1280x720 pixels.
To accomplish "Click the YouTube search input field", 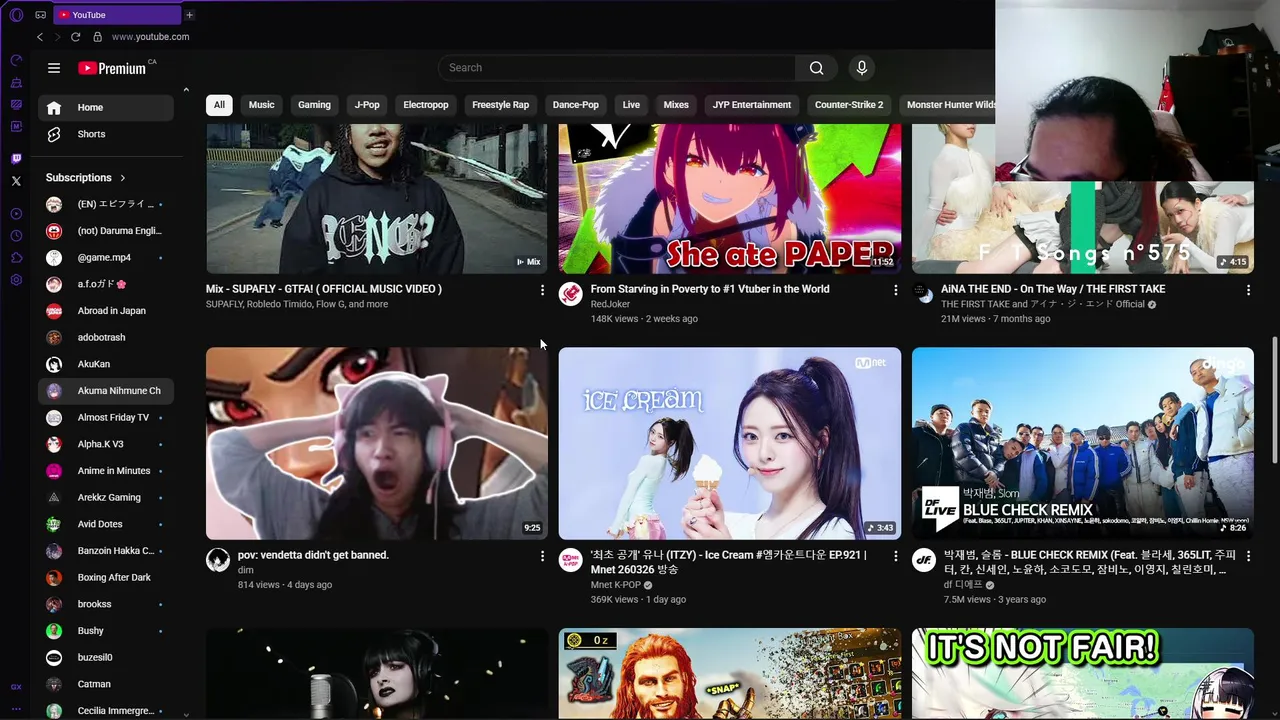I will pyautogui.click(x=616, y=68).
